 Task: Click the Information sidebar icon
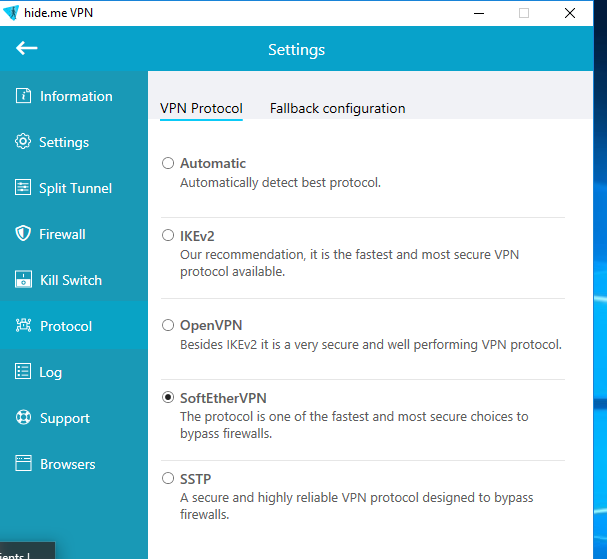(23, 96)
